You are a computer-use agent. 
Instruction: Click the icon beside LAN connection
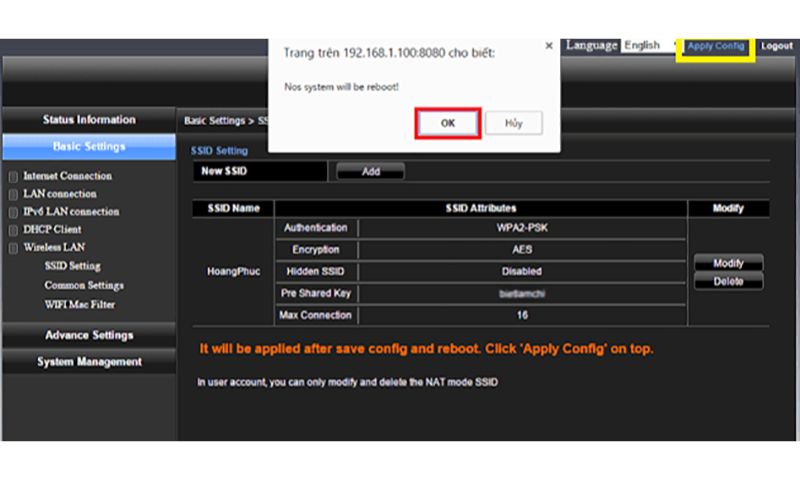pyautogui.click(x=13, y=195)
